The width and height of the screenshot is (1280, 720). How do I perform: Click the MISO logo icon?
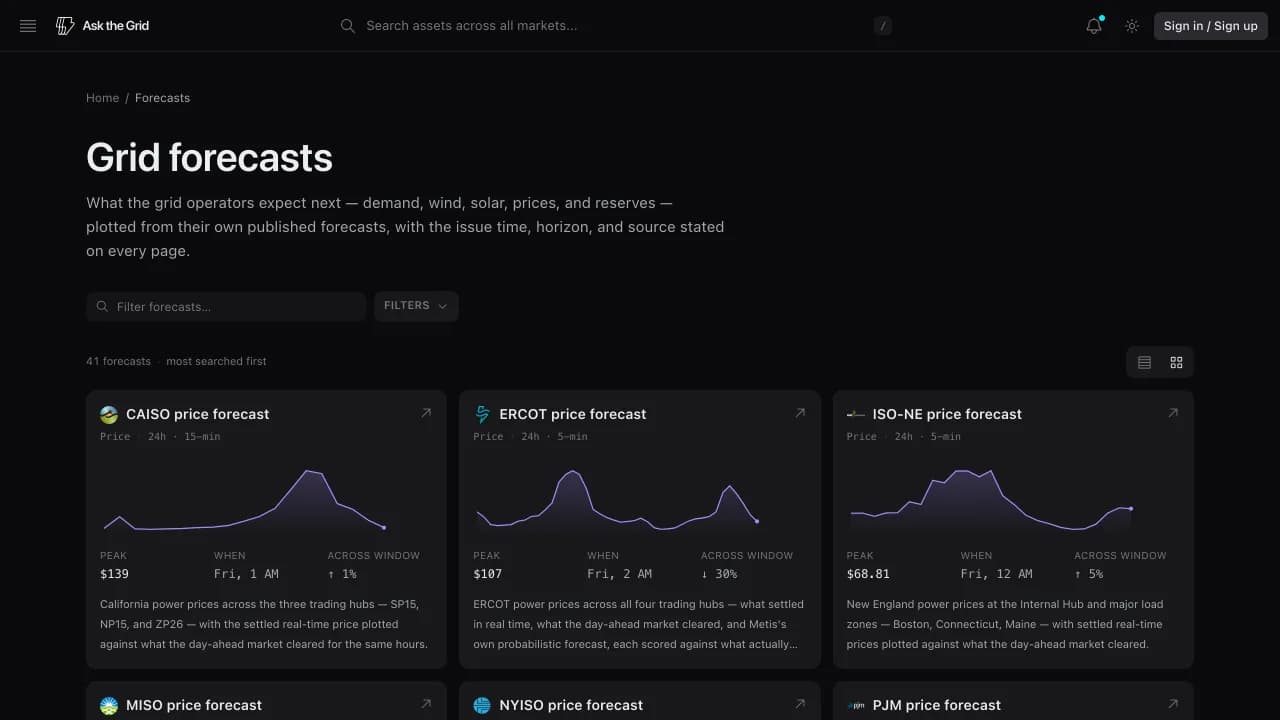pyautogui.click(x=109, y=706)
